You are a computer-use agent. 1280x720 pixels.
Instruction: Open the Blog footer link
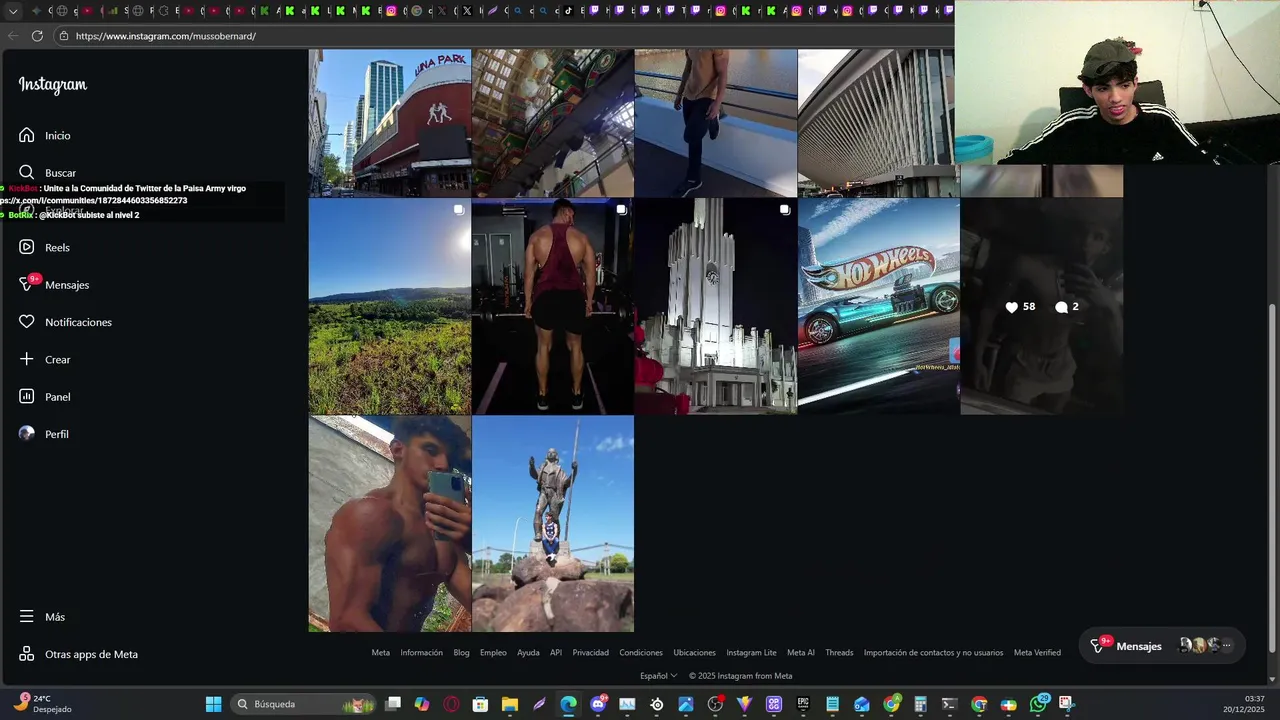pyautogui.click(x=461, y=653)
